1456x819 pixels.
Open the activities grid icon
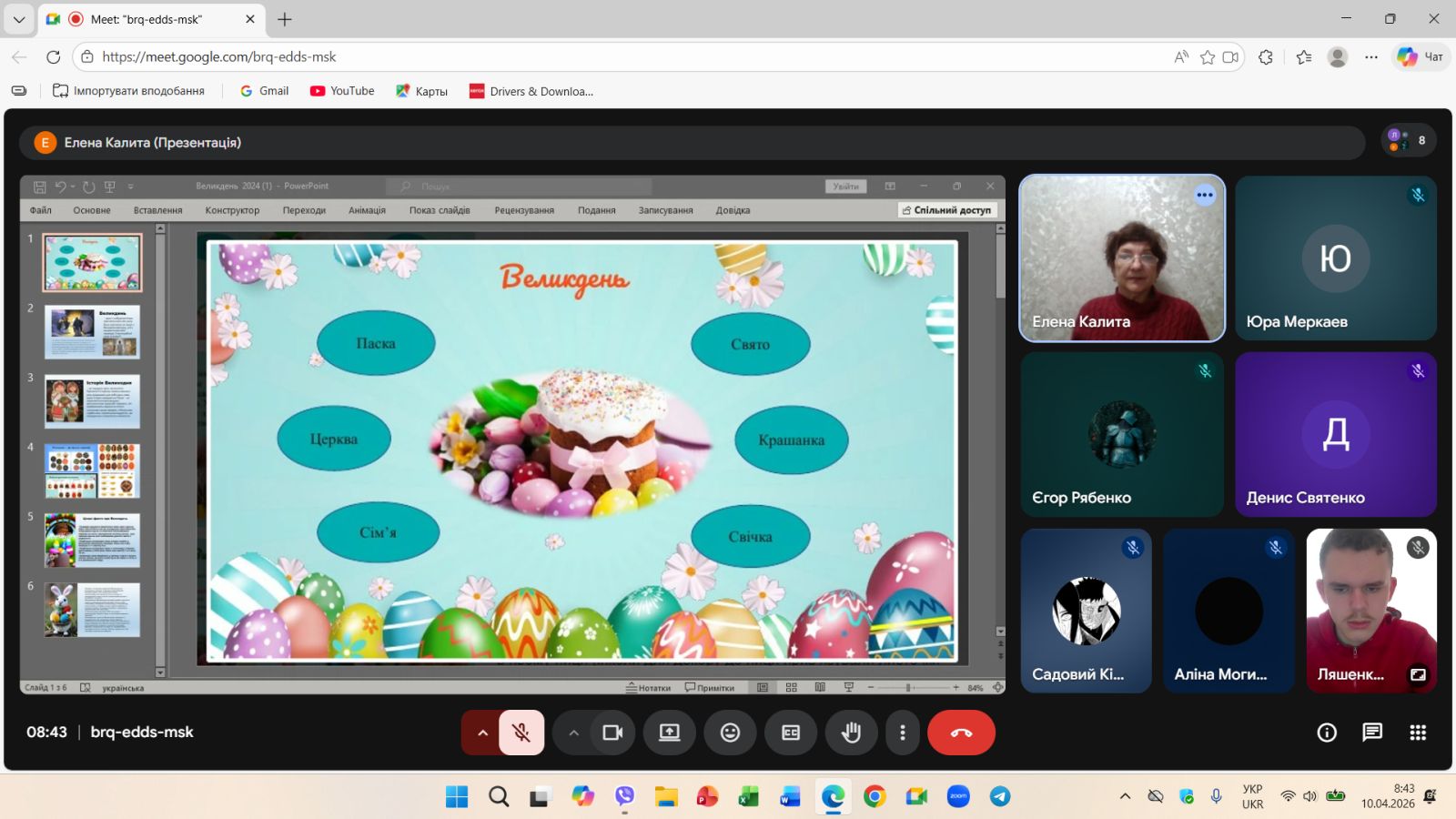coord(1418,733)
